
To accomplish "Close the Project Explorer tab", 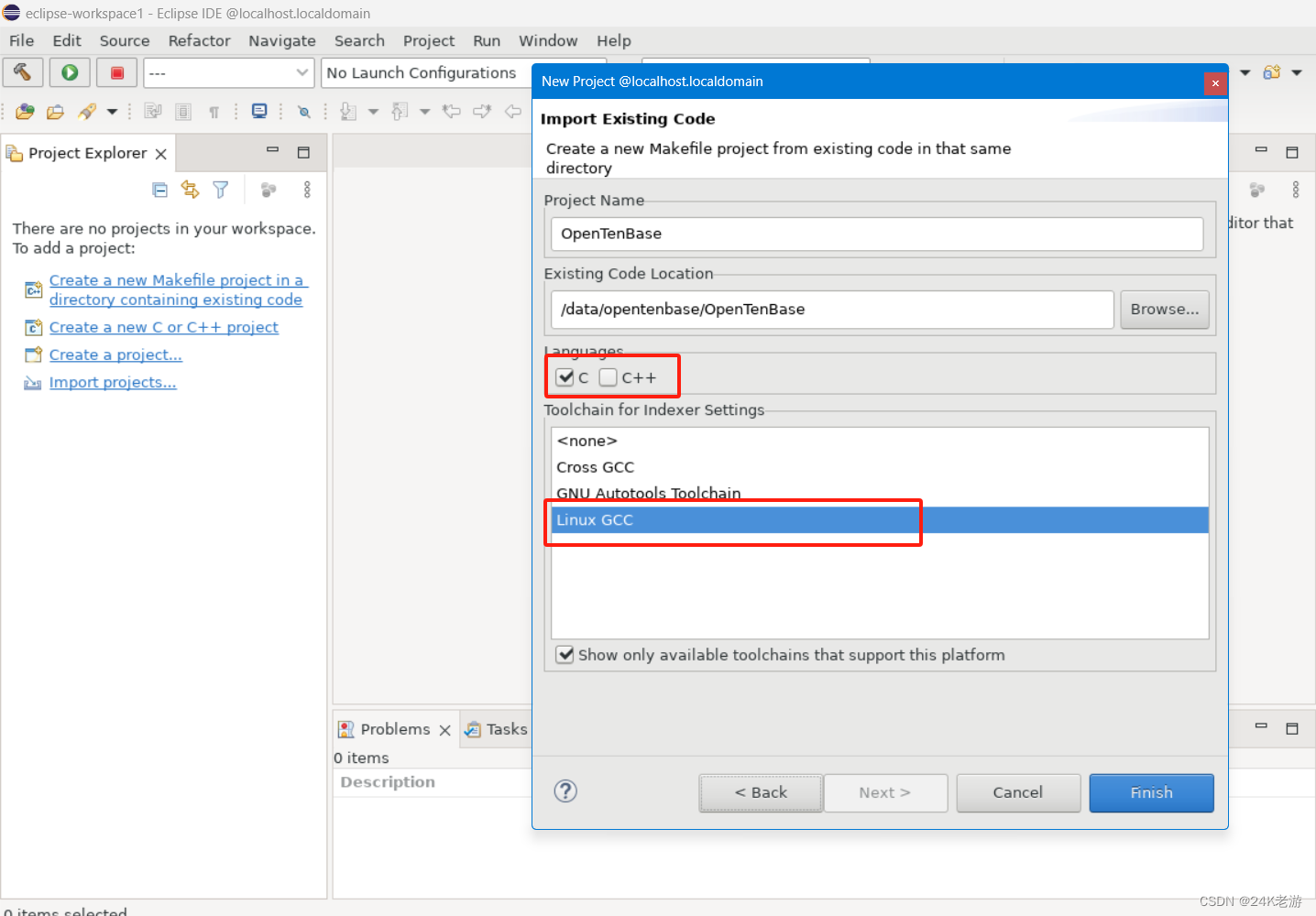I will 161,154.
